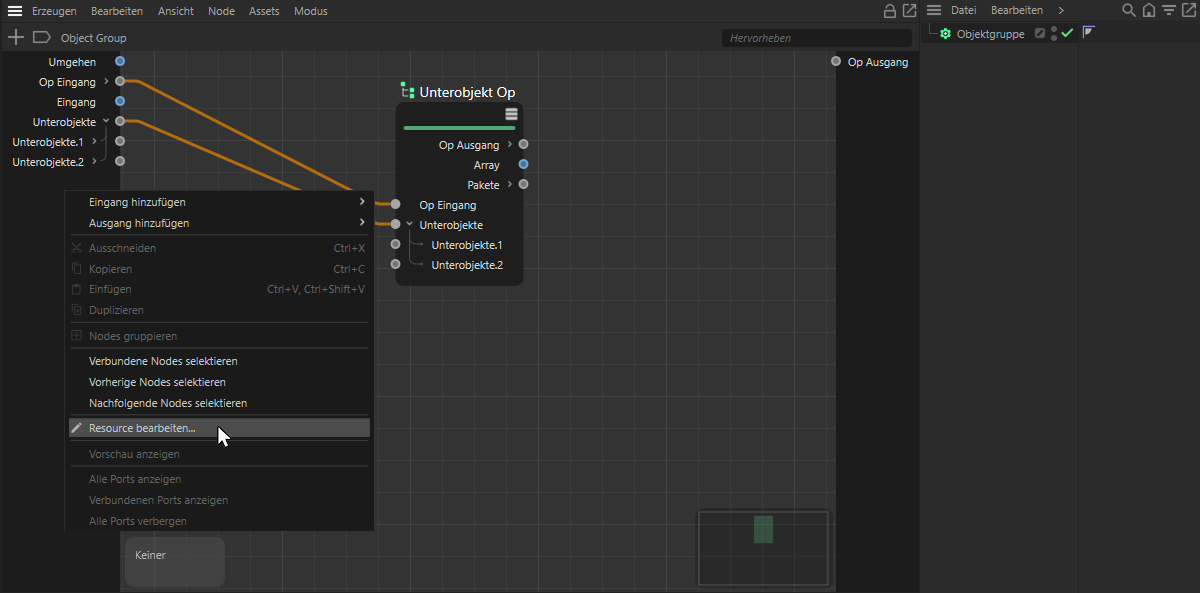Click the Unterobjekt Op node menu icon

click(x=511, y=114)
